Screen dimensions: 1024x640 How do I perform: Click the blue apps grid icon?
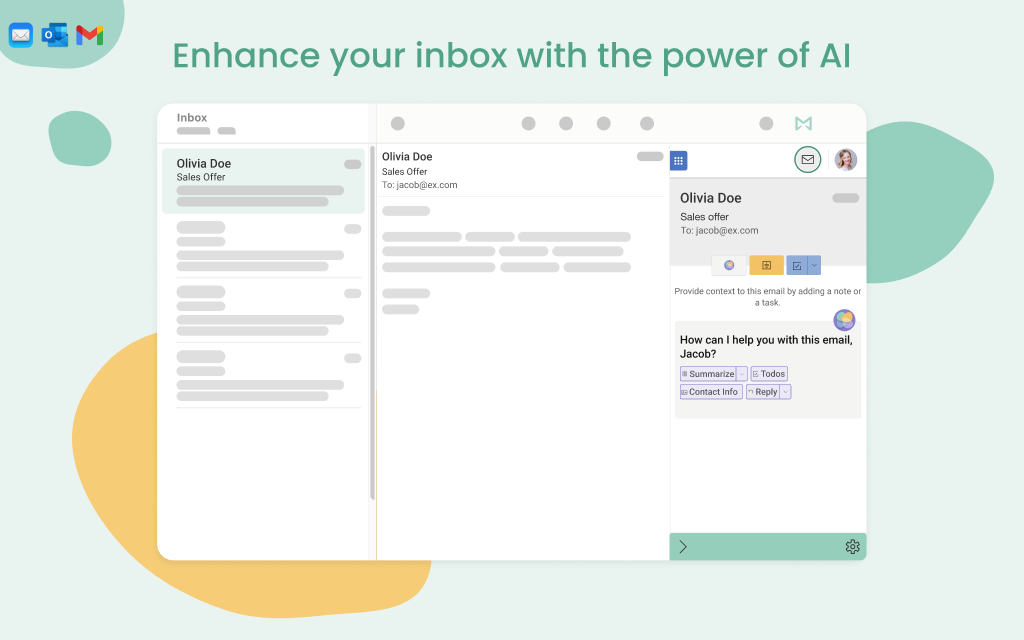click(678, 160)
